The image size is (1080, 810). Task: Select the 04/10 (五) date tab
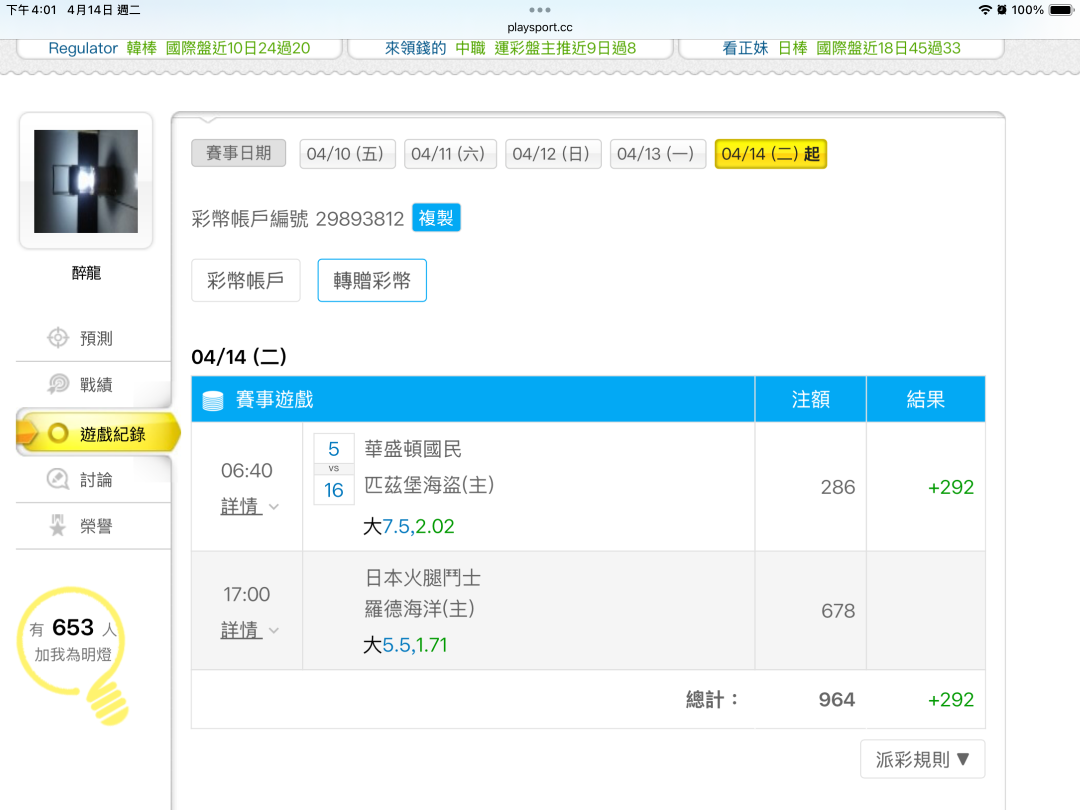[x=344, y=154]
